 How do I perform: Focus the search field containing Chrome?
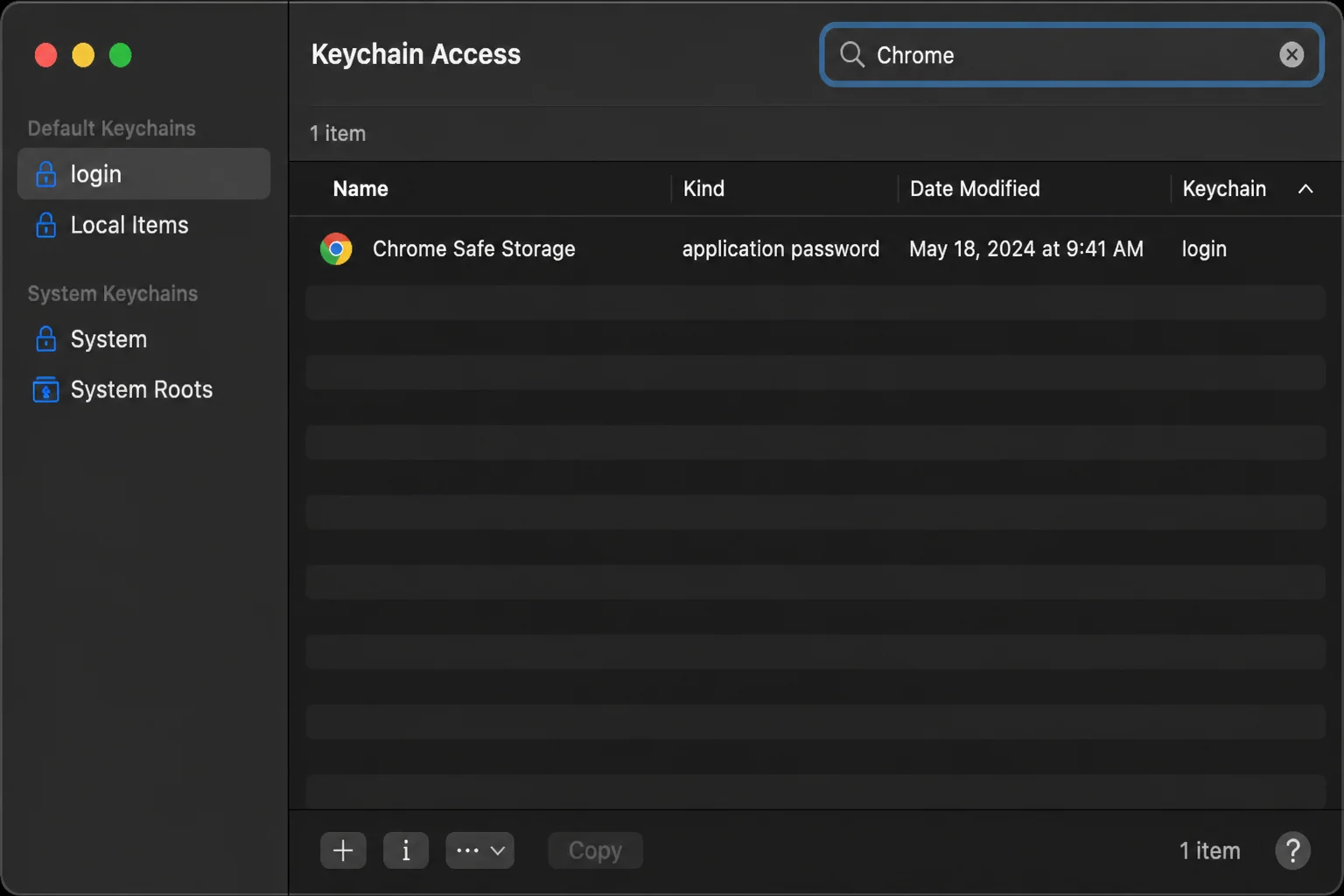[1071, 54]
